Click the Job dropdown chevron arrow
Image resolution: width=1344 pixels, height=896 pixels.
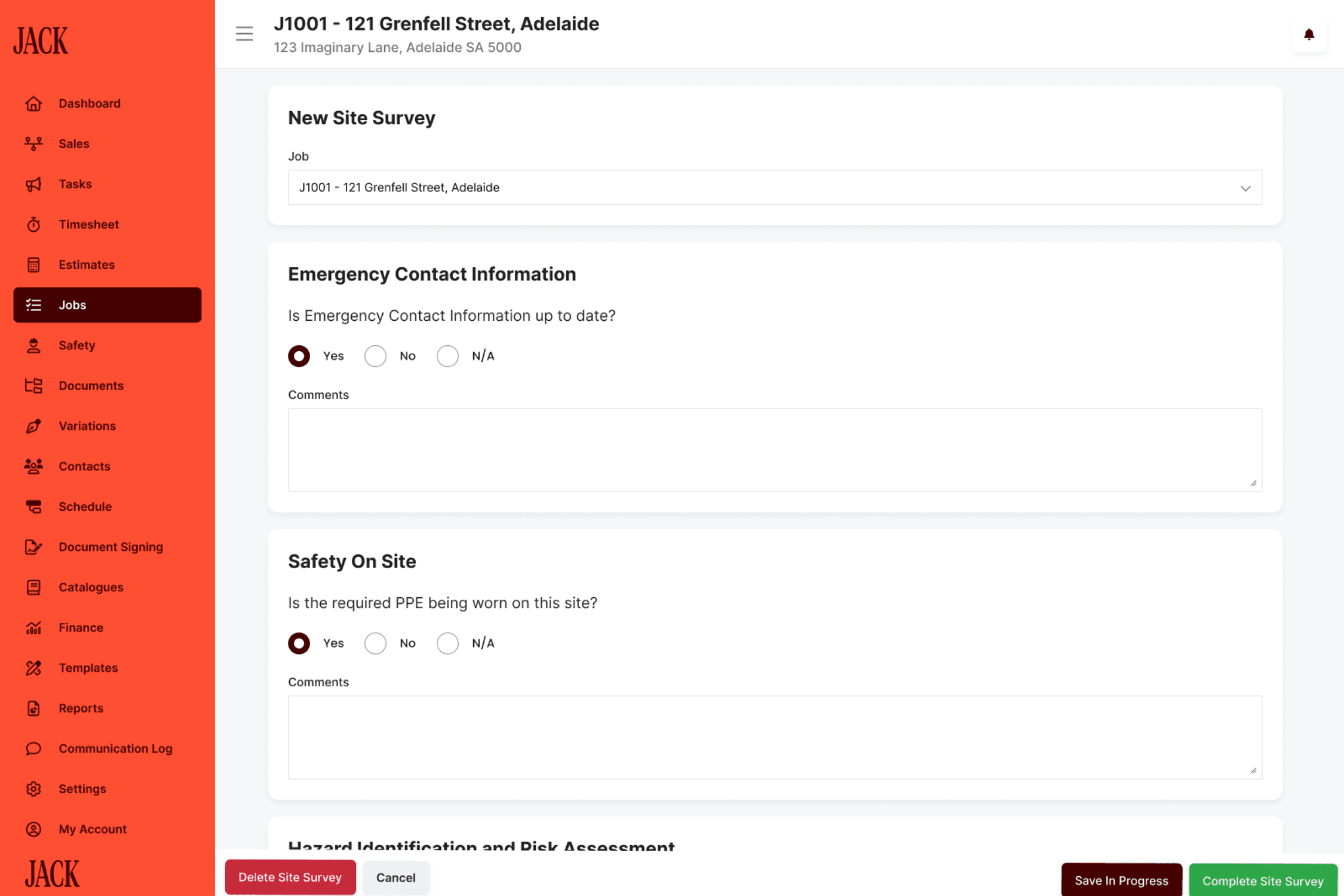coord(1245,188)
